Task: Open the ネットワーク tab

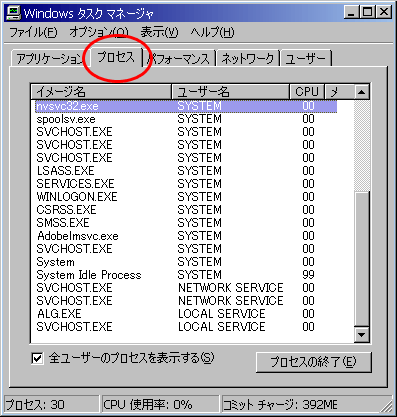Action: (x=248, y=59)
